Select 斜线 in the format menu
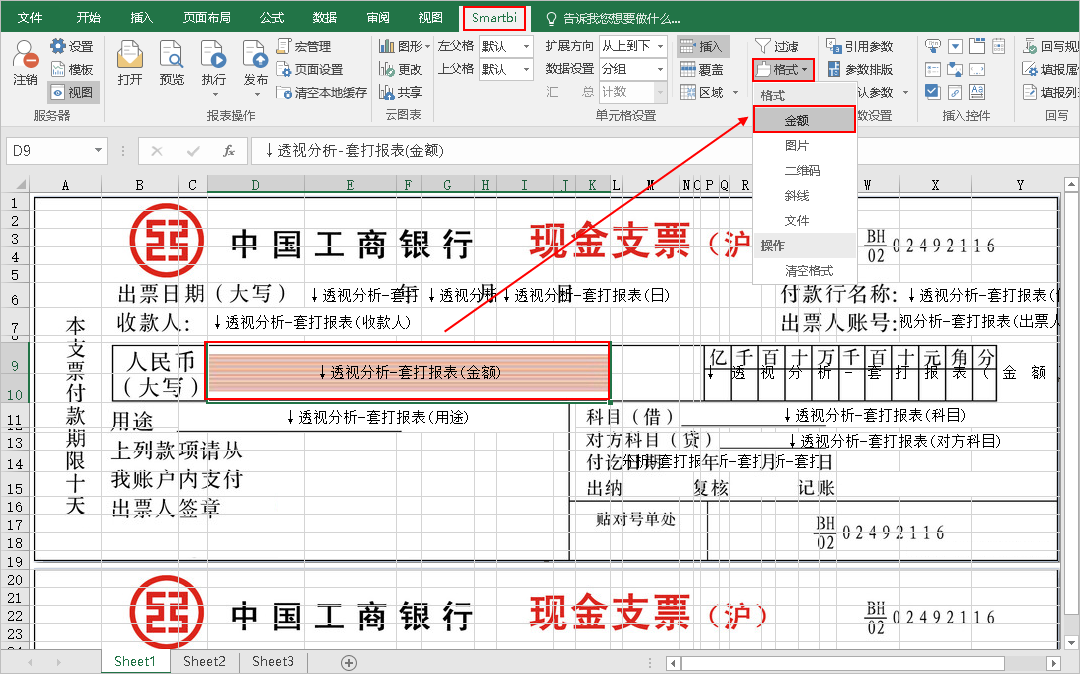Viewport: 1080px width, 674px height. click(x=804, y=196)
